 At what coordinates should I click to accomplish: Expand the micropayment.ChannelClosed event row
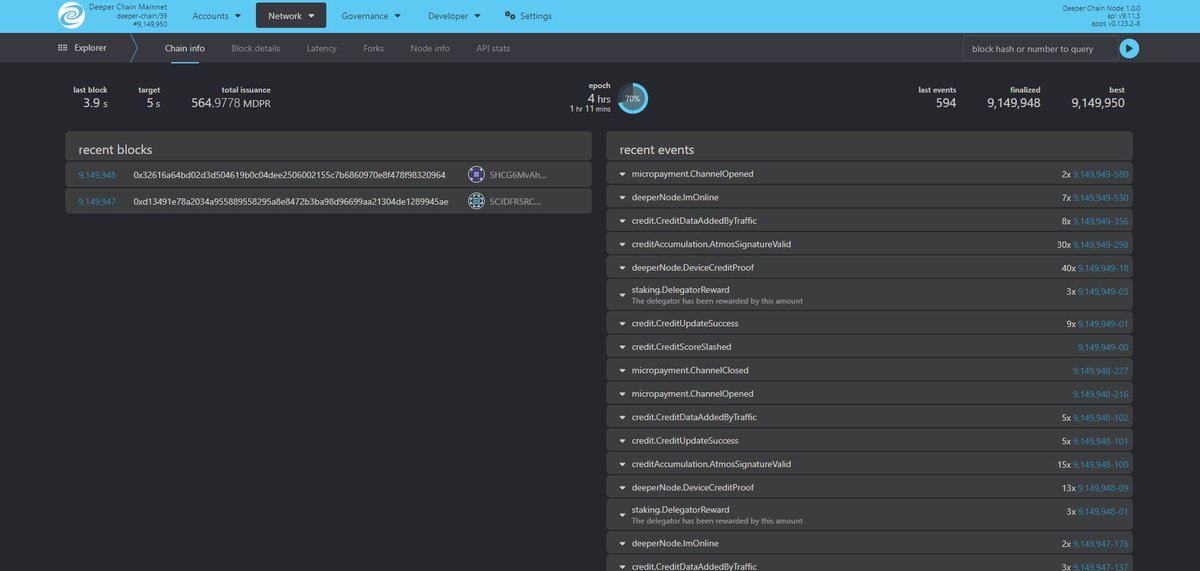pyautogui.click(x=869, y=370)
